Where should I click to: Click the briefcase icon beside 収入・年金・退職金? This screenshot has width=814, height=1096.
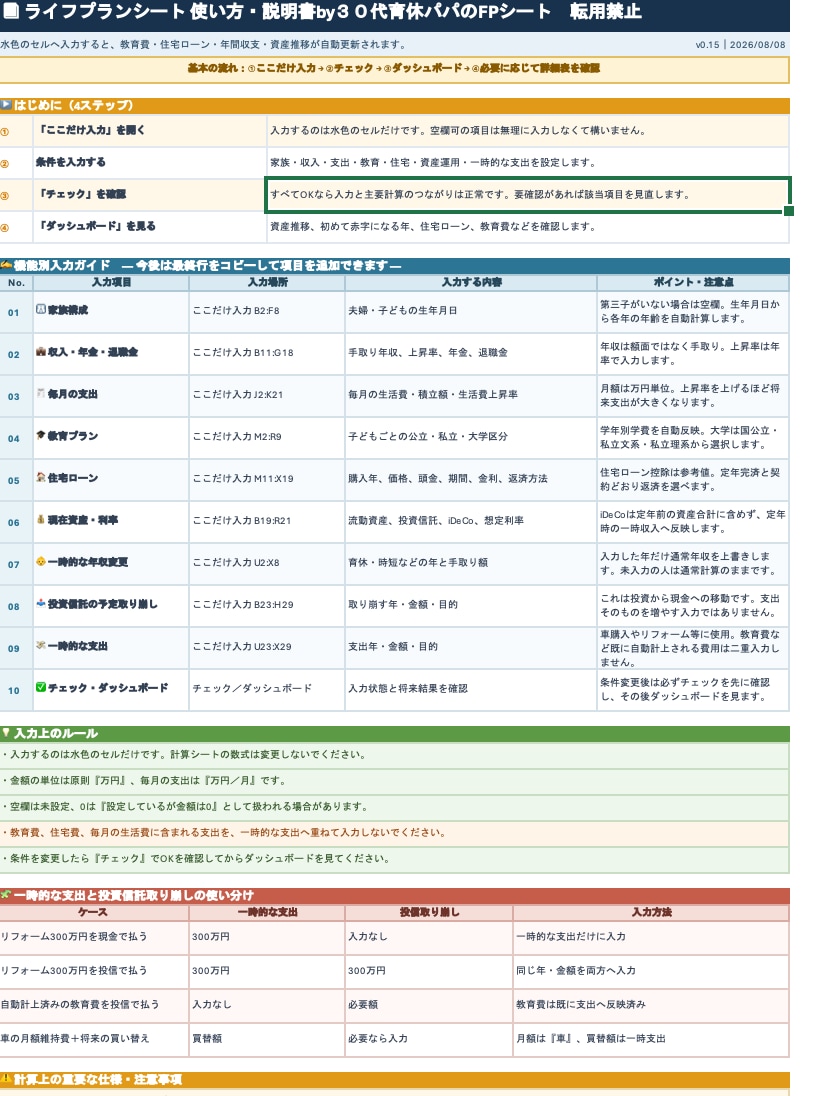click(41, 352)
